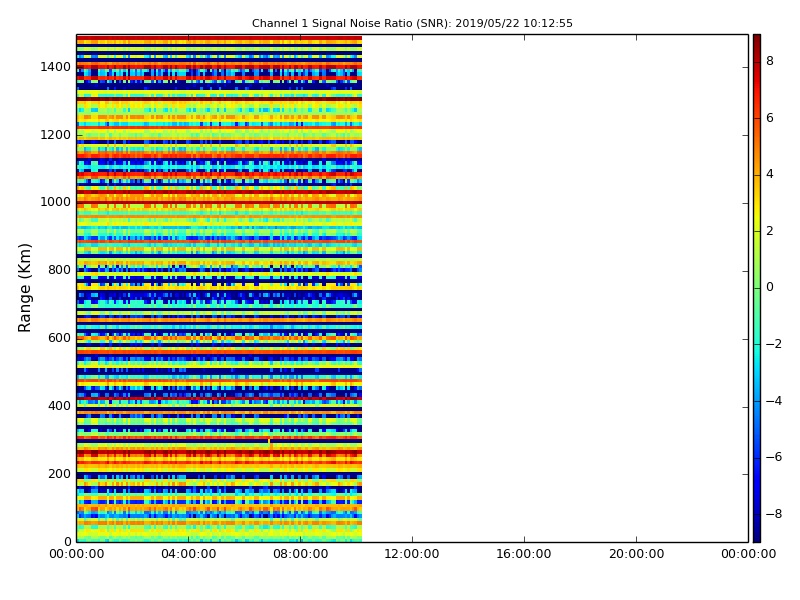Click the dark red top of the colorbar
The height and width of the screenshot is (600, 800).
click(757, 43)
